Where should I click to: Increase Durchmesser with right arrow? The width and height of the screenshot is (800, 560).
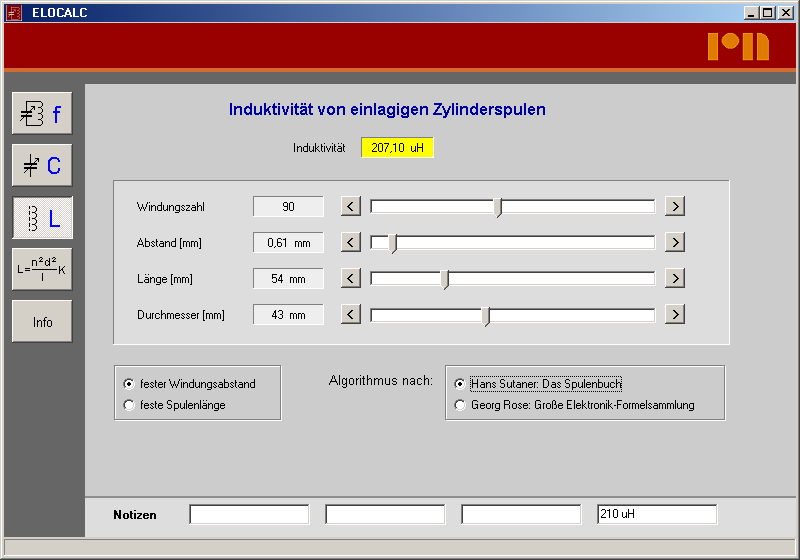(x=675, y=315)
